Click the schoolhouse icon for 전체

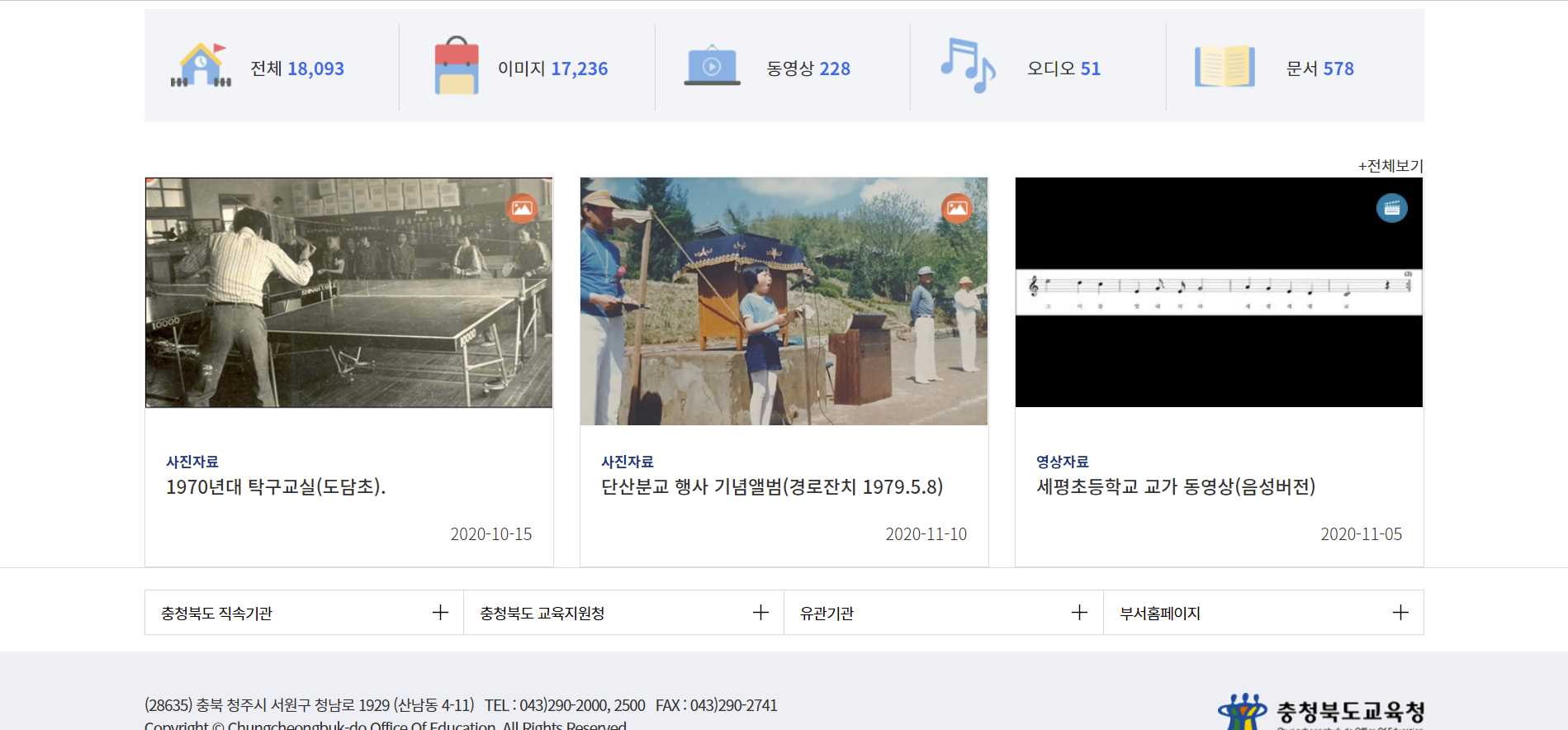[201, 66]
